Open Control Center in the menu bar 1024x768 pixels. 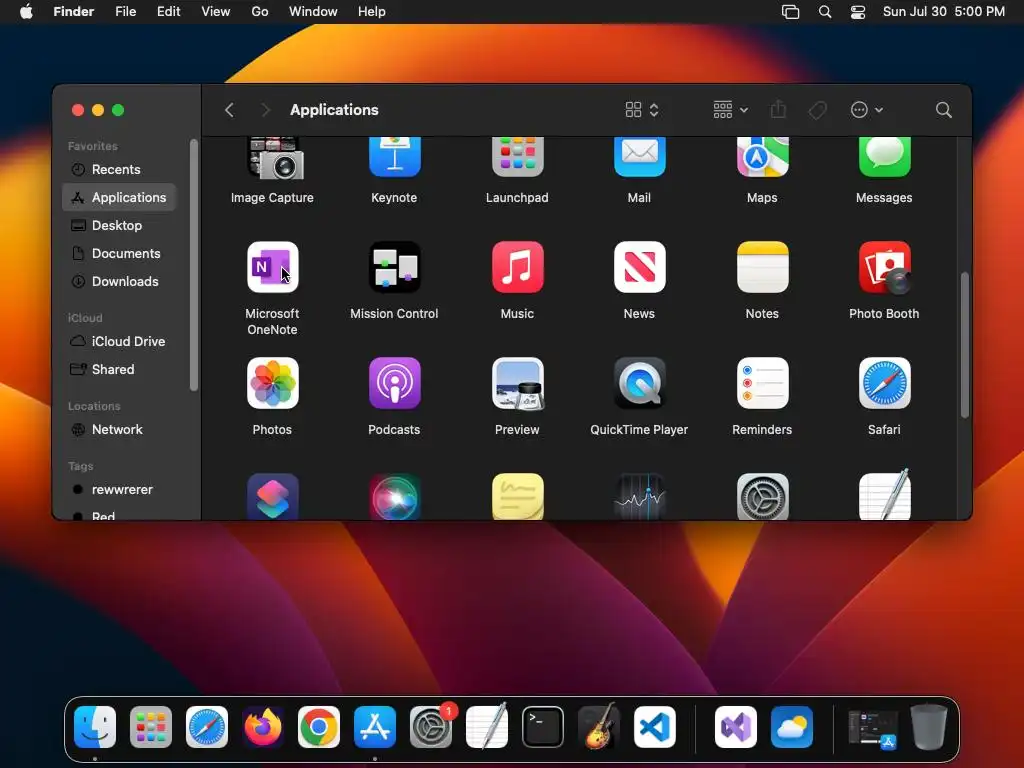[x=858, y=12]
